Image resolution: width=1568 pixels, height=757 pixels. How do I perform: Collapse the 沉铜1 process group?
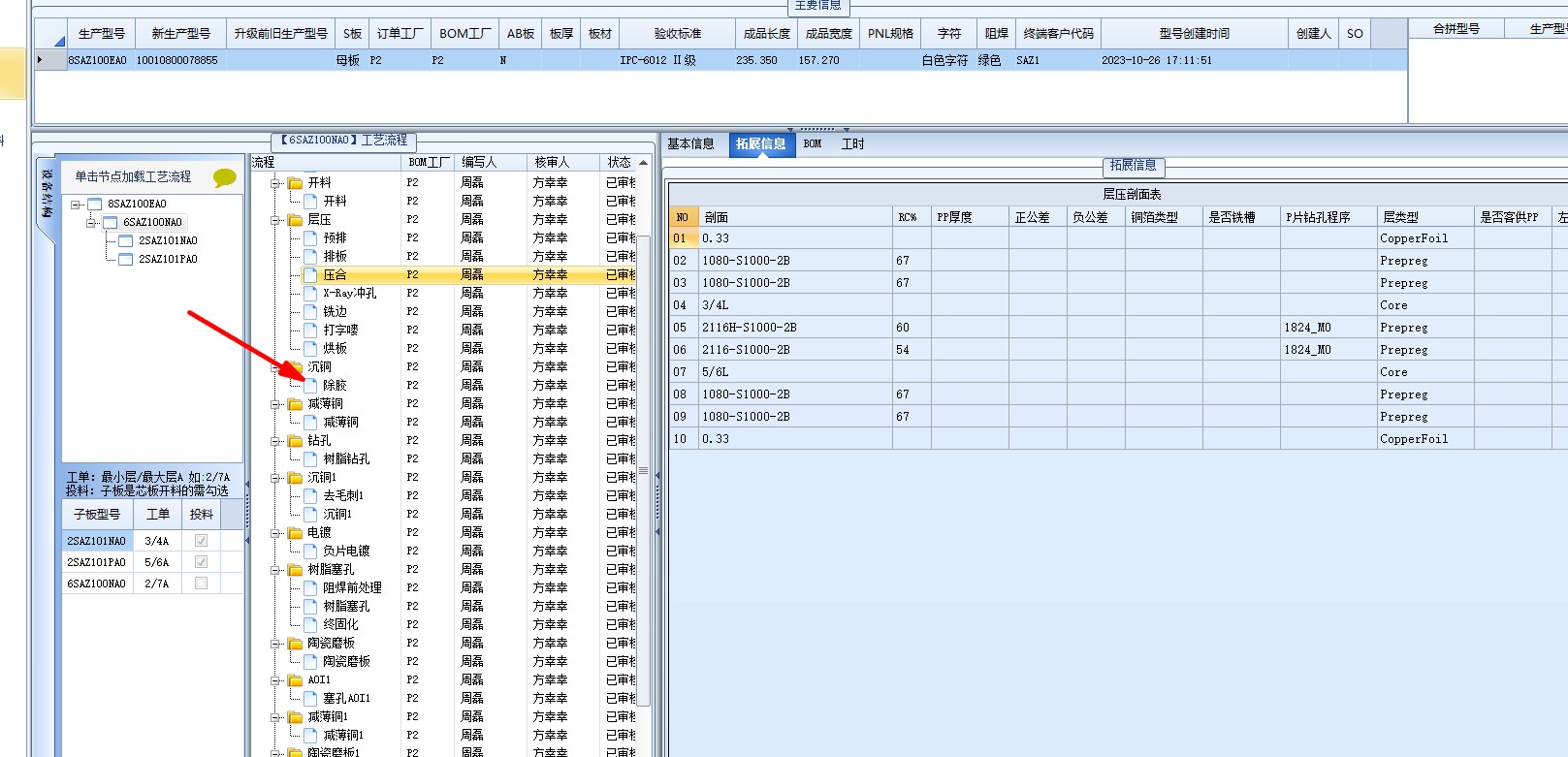click(276, 478)
